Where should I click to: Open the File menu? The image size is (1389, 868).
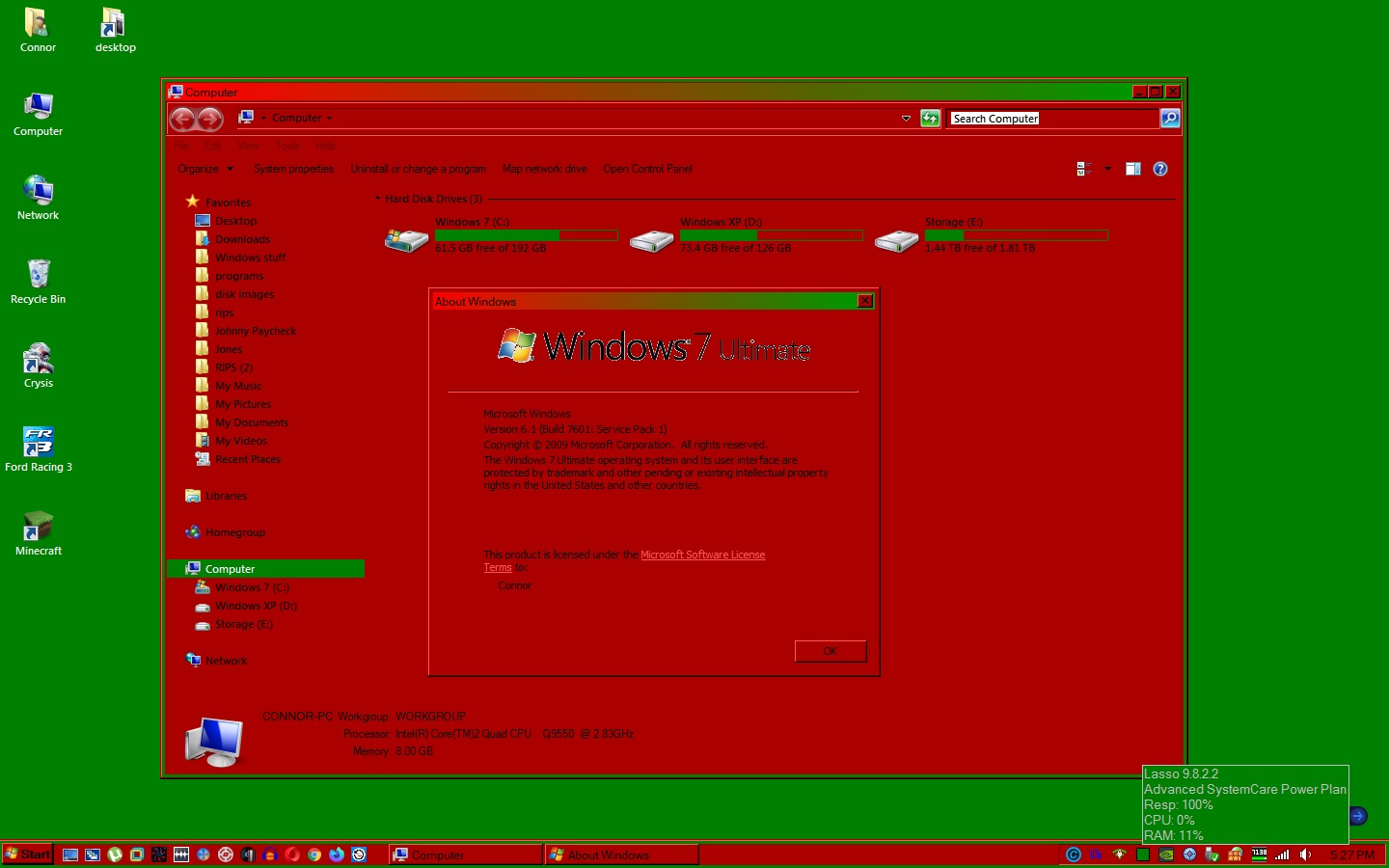182,147
